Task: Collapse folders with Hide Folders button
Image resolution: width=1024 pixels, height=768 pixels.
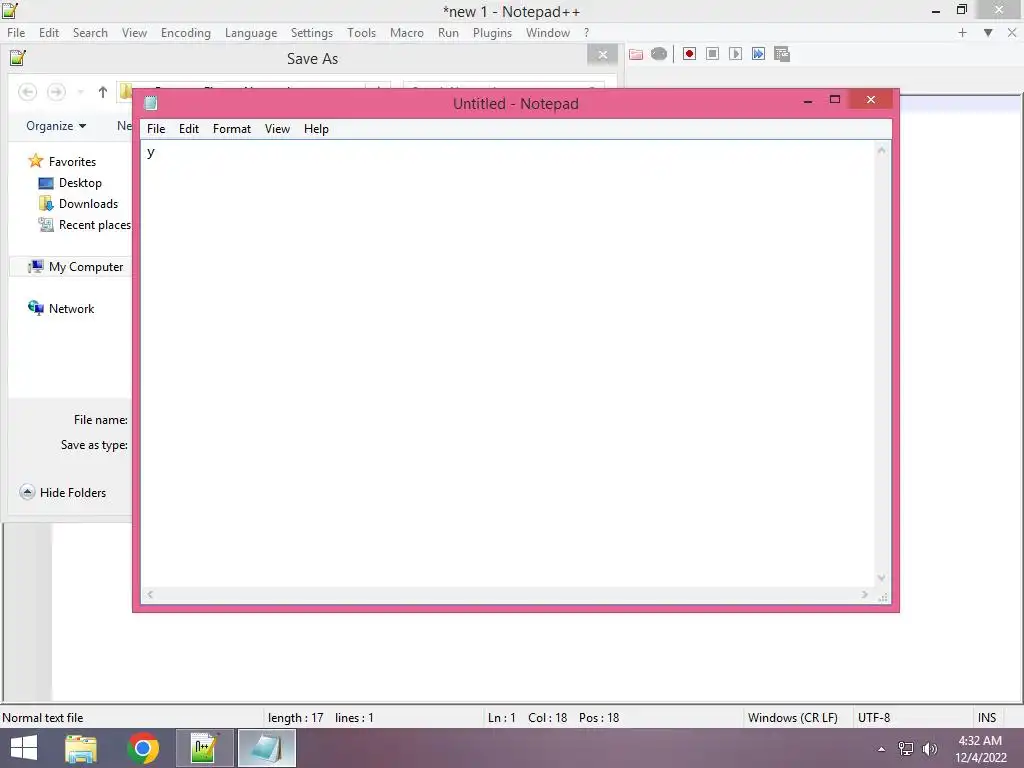Action: 63,492
